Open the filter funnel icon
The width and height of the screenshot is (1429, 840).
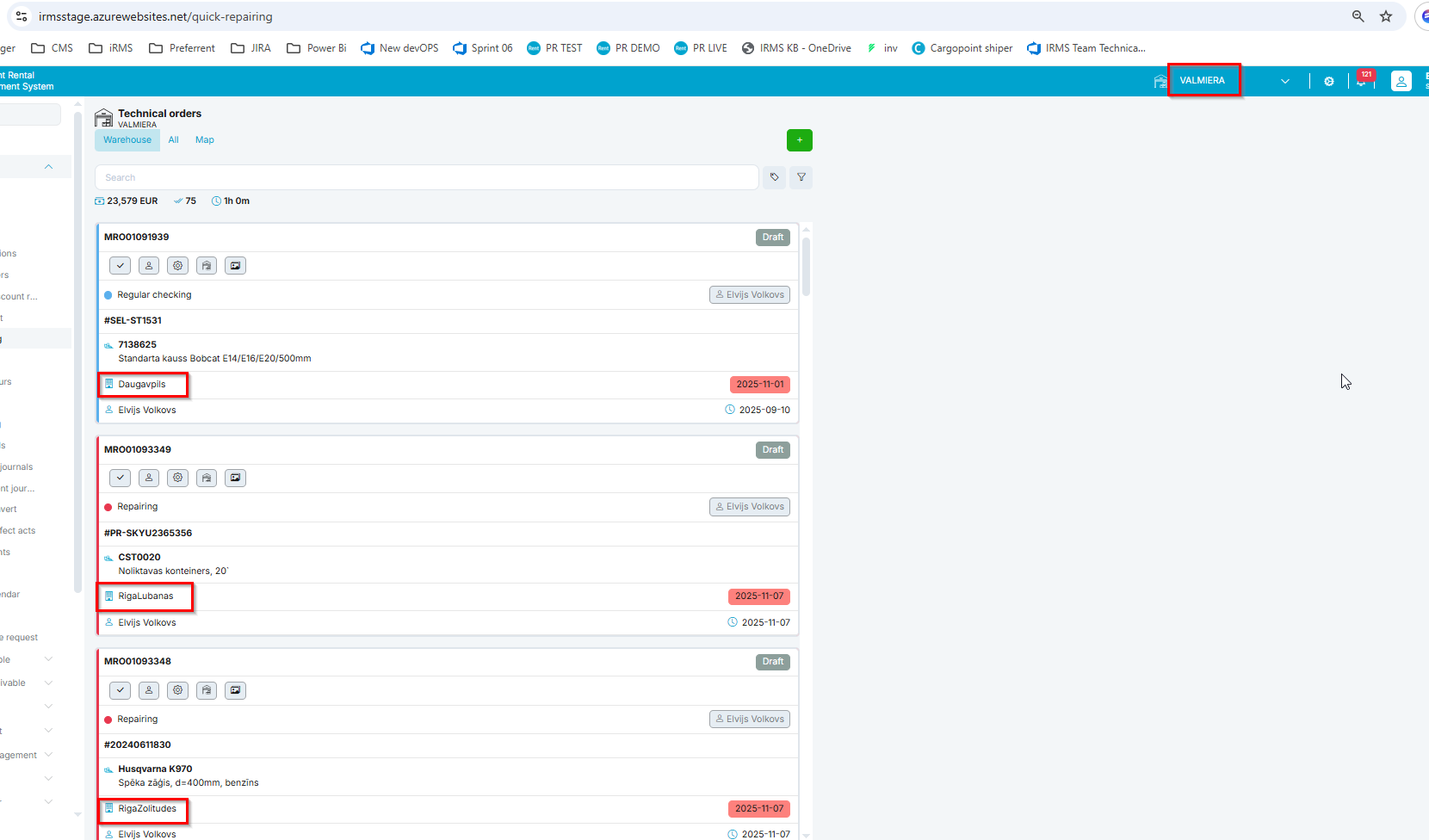tap(801, 177)
